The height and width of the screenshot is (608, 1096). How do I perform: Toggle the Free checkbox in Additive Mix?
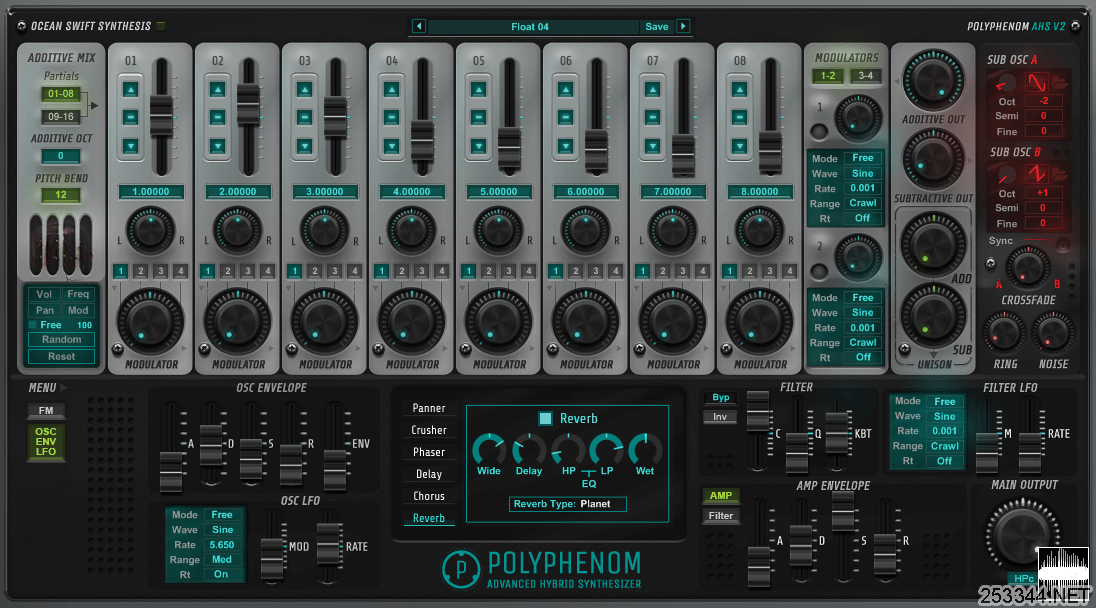[x=32, y=325]
